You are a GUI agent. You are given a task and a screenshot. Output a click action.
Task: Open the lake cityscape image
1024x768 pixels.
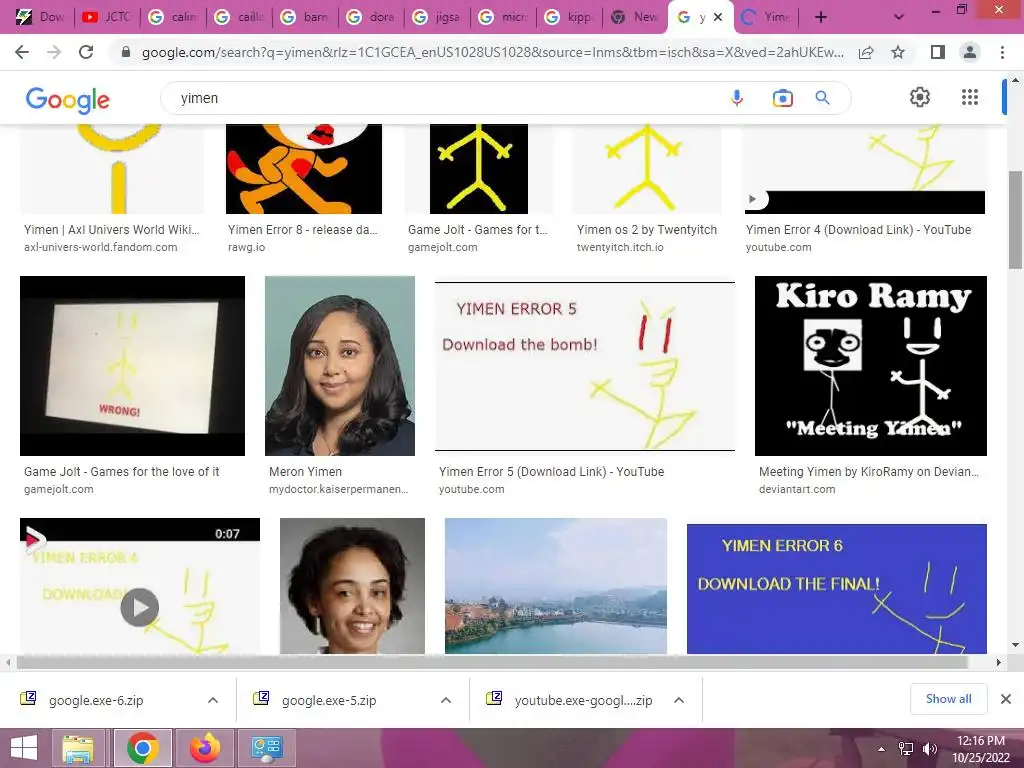point(556,586)
